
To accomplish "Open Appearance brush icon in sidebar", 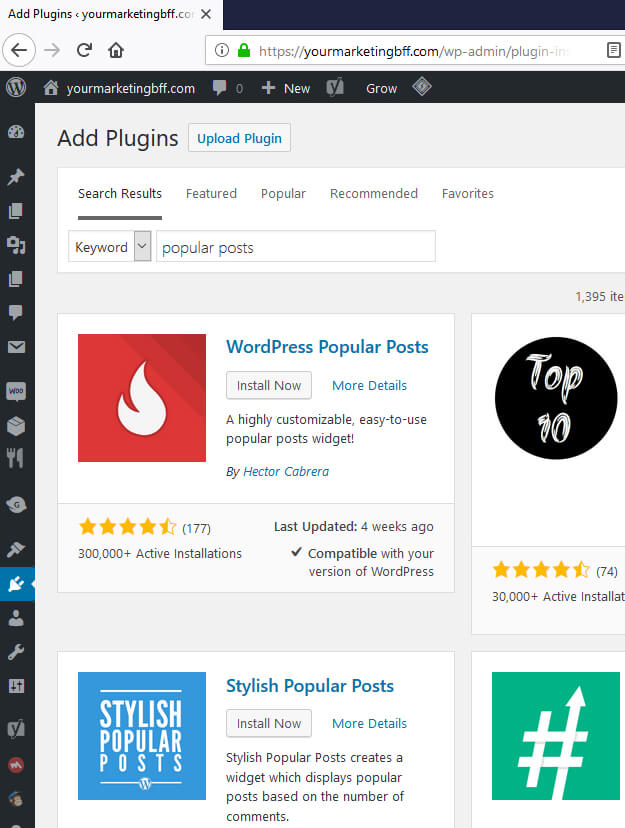I will (16, 550).
